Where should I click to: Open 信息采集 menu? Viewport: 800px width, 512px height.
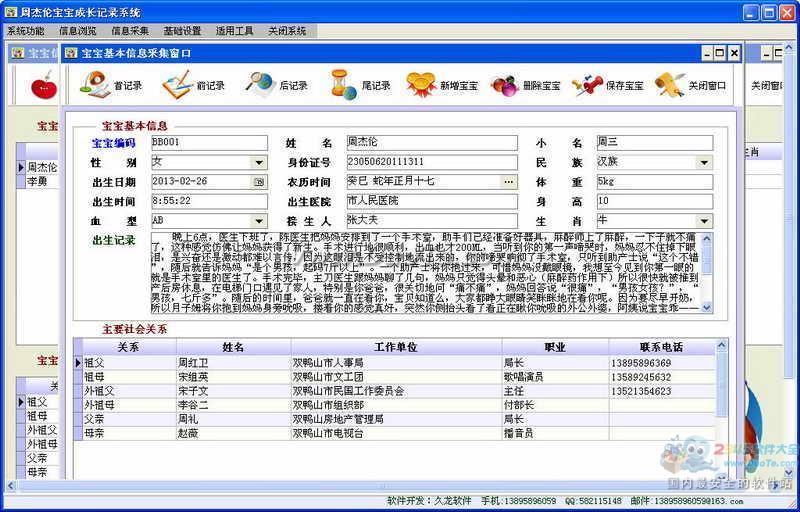(130, 31)
